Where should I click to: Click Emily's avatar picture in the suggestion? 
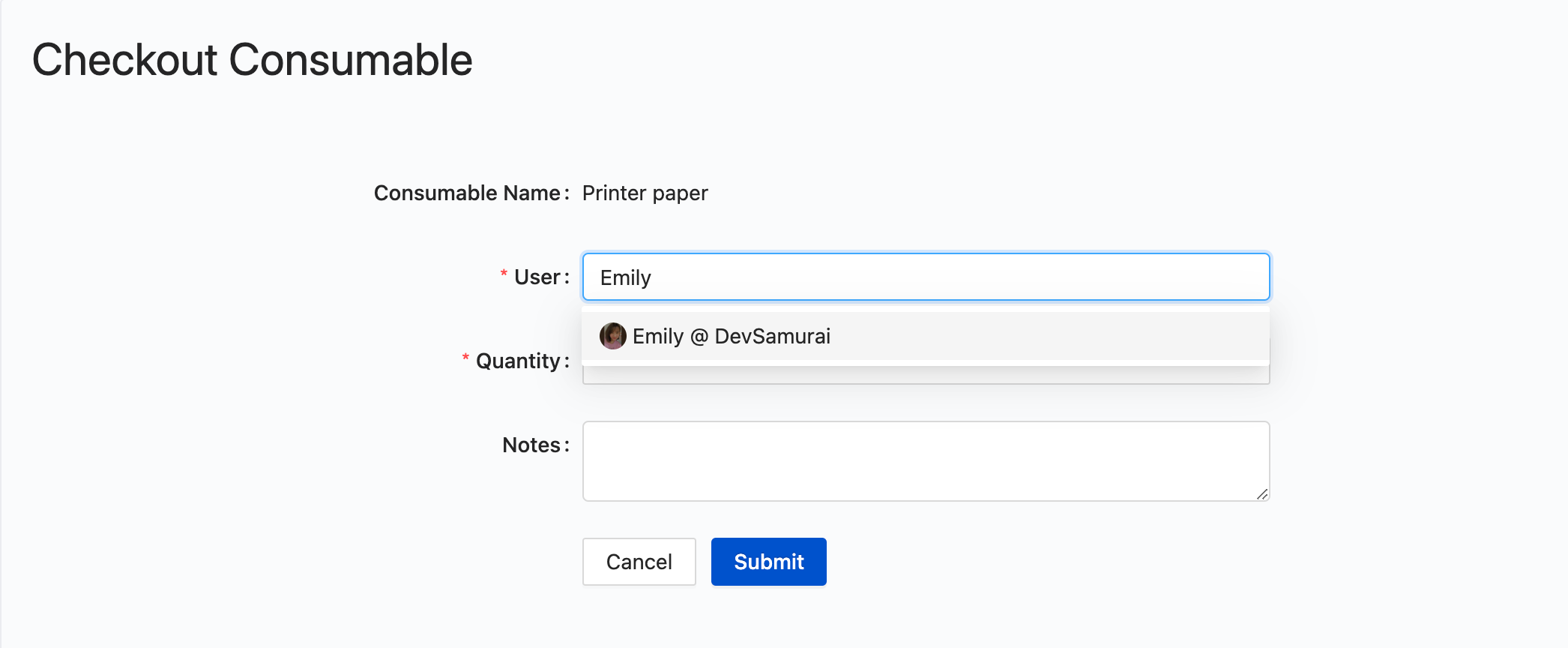click(612, 336)
